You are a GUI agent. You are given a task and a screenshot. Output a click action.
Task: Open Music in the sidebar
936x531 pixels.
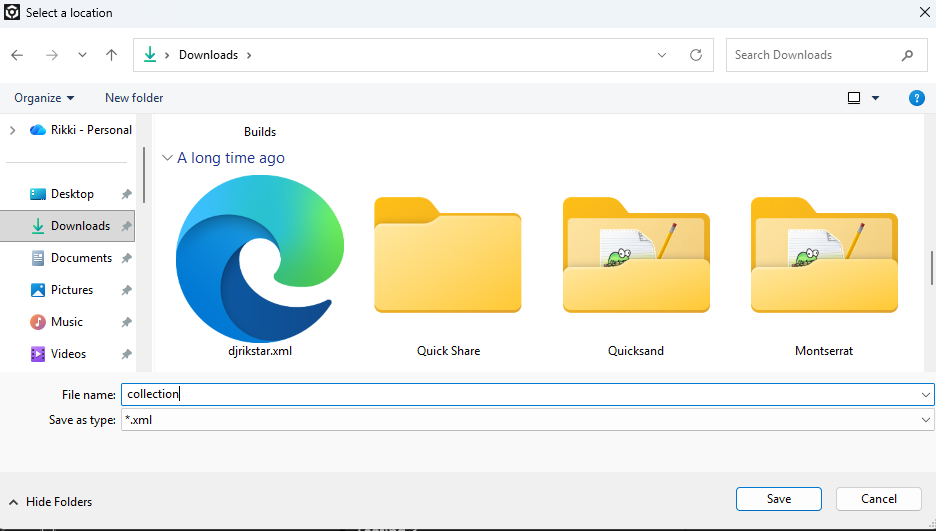tap(57, 322)
